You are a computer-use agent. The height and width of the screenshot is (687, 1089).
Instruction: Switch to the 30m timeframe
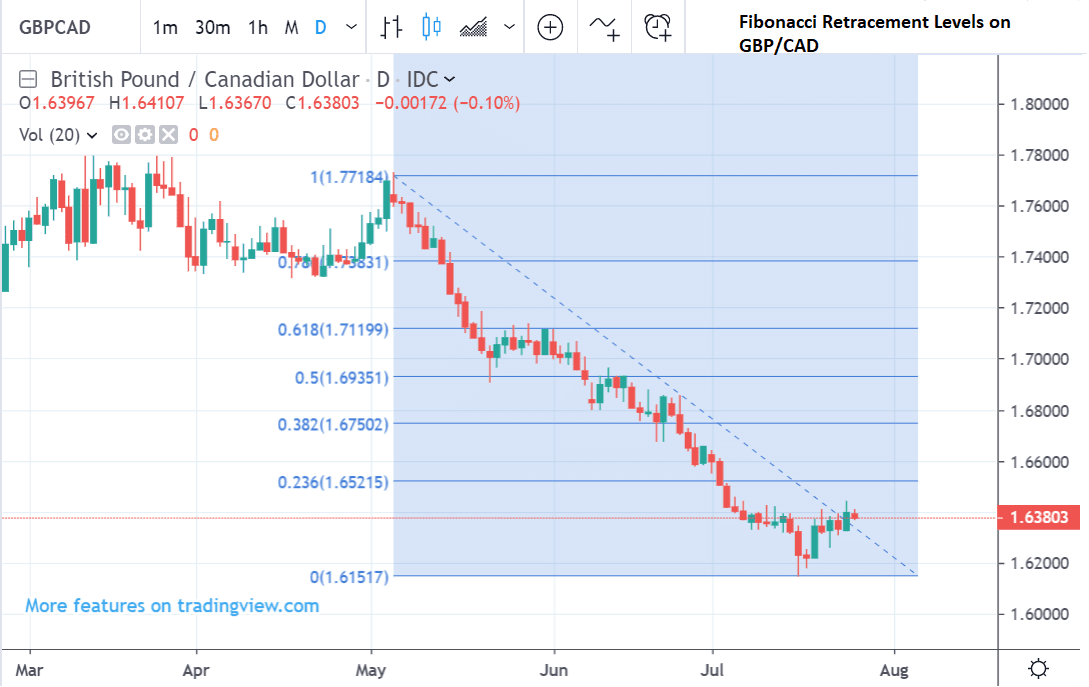(212, 27)
